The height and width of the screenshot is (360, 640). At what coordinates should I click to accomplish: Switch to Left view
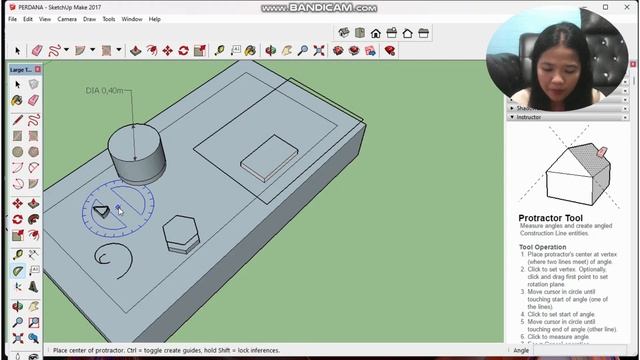[424, 33]
